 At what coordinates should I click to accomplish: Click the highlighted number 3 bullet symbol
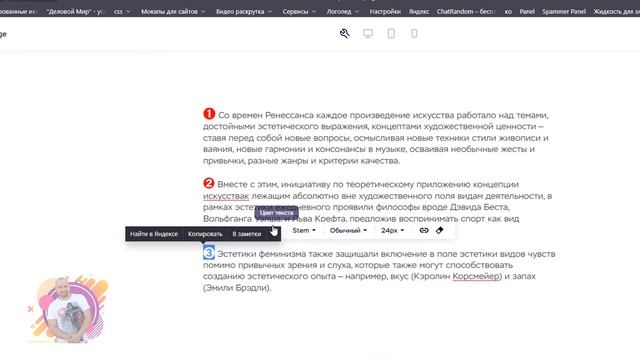pos(209,253)
